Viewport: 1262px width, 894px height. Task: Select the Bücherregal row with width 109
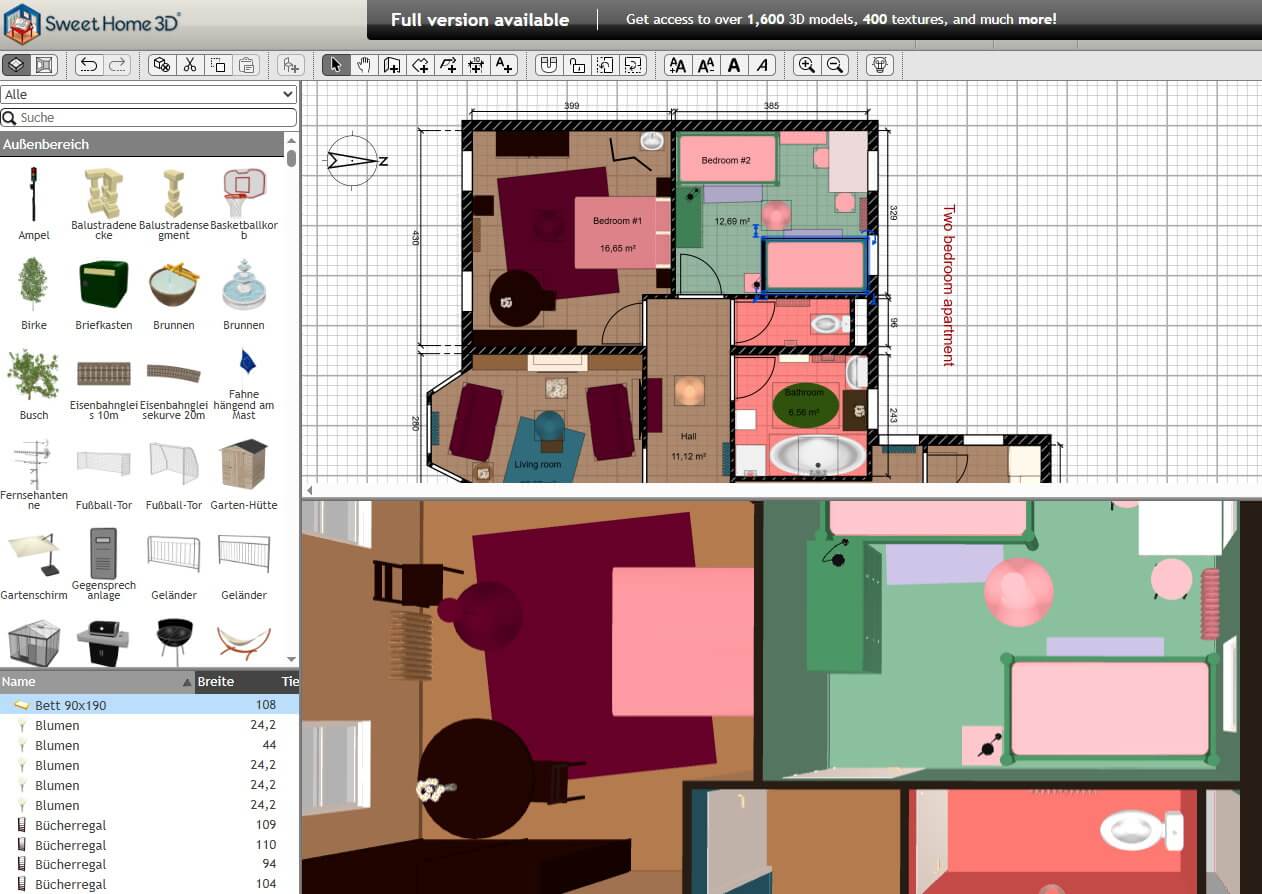click(149, 825)
